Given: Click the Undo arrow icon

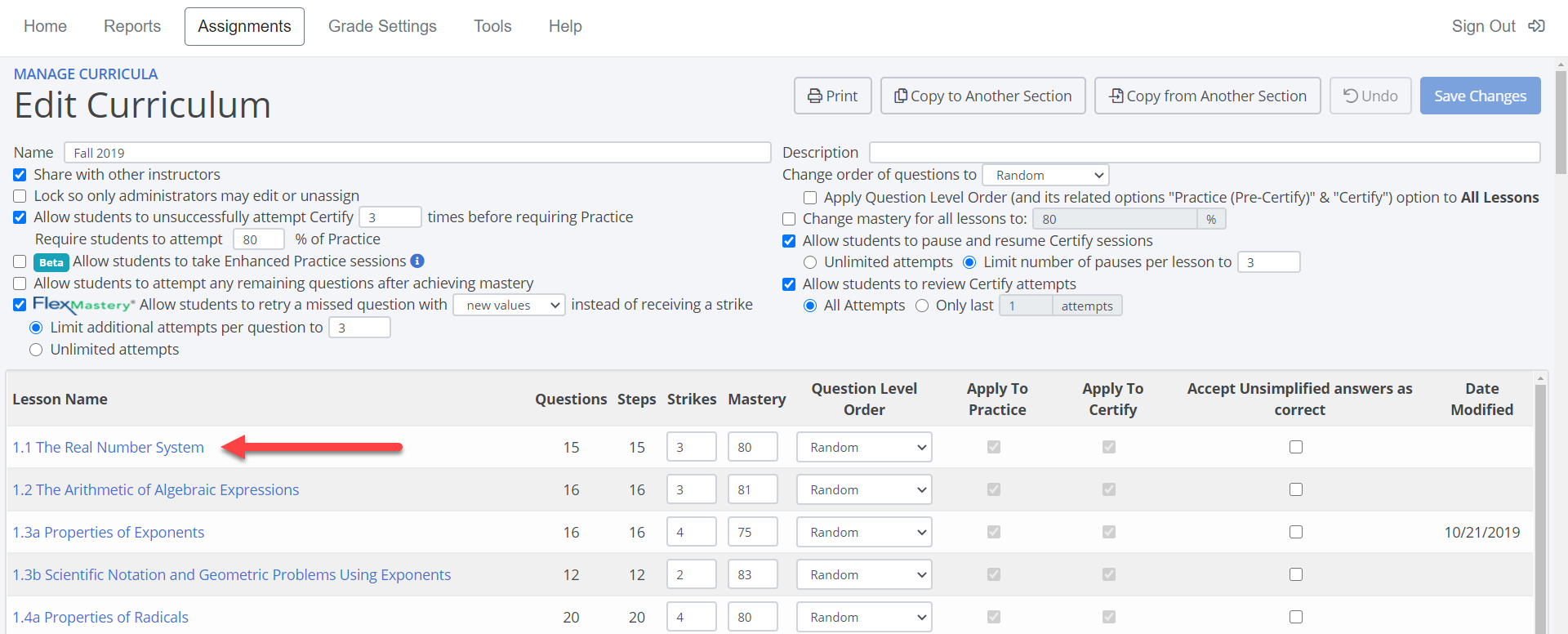Looking at the screenshot, I should click(1351, 96).
